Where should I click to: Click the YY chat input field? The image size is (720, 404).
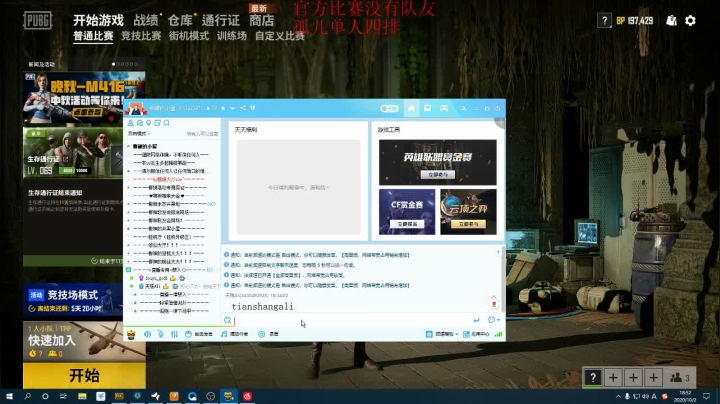(x=354, y=320)
